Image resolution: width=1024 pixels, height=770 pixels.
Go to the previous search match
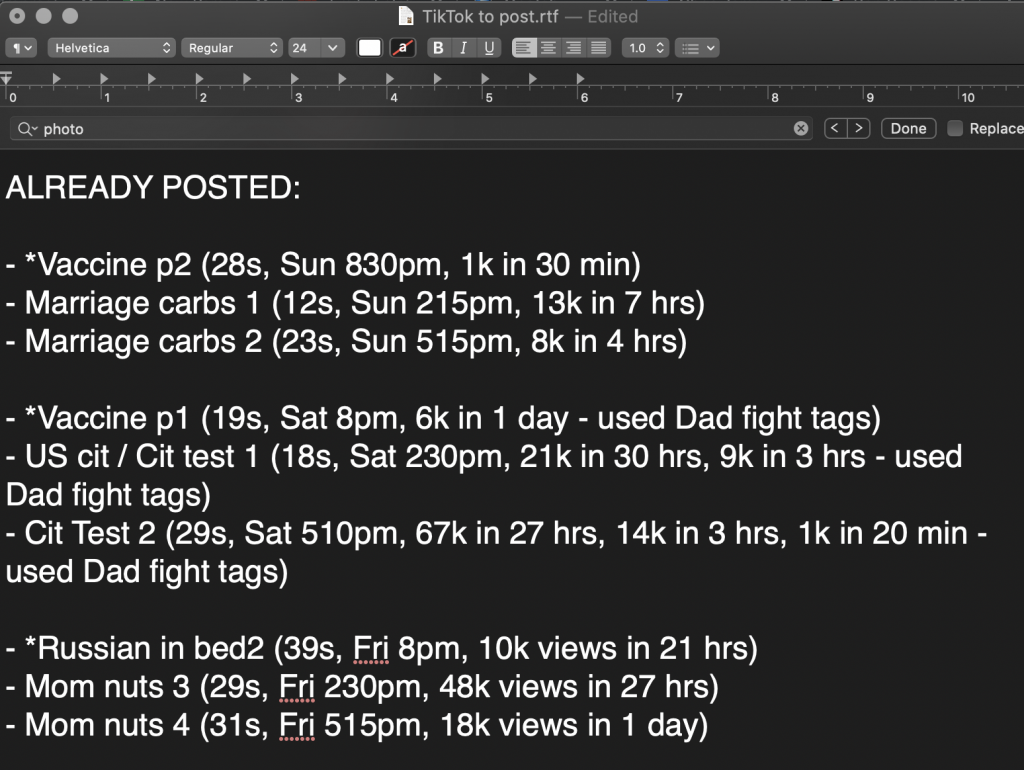(x=835, y=129)
